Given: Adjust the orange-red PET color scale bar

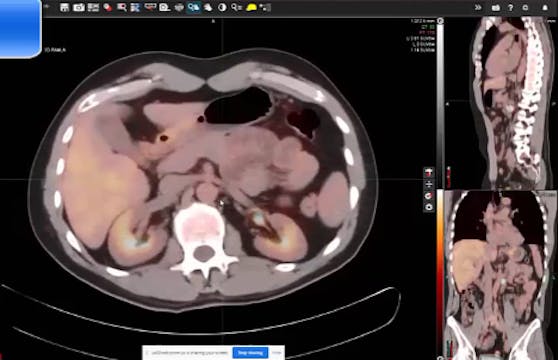Looking at the screenshot, I should [x=440, y=272].
